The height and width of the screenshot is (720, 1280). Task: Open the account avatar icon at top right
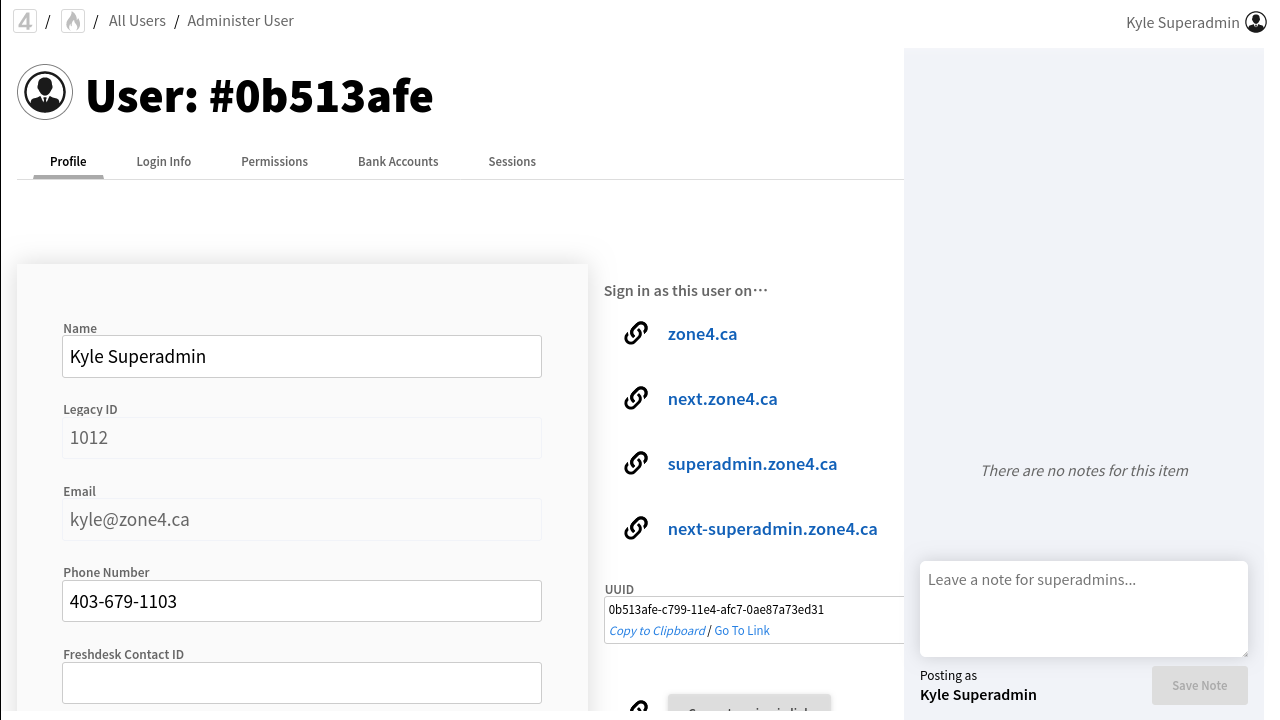(1256, 22)
